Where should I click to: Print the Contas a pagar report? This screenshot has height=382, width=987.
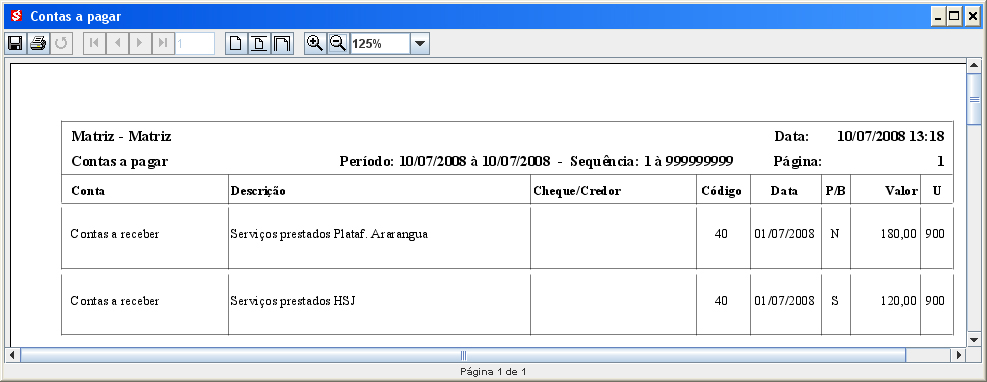(38, 43)
